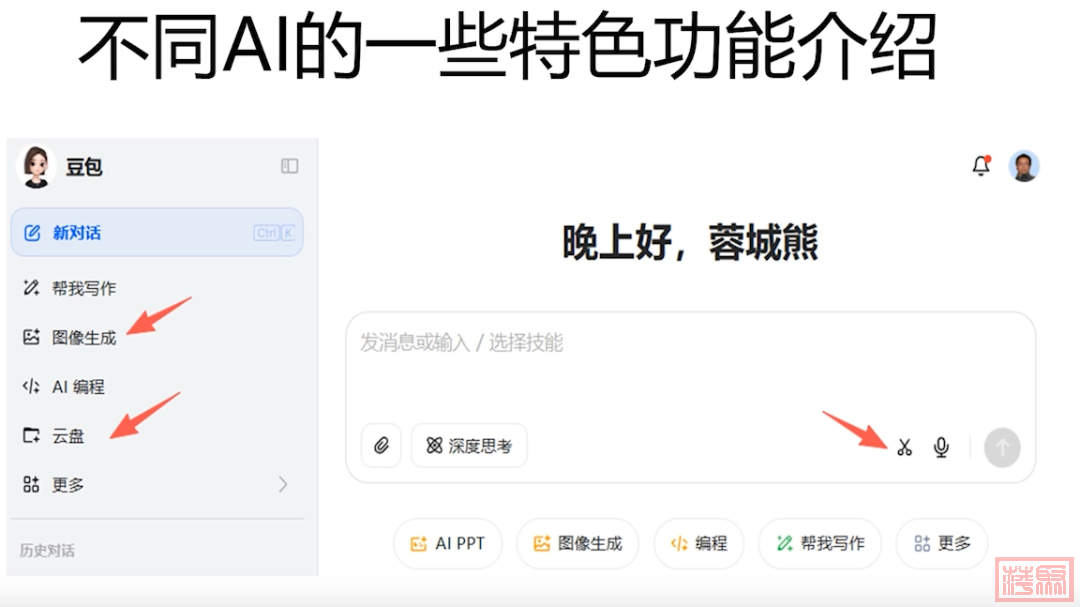The width and height of the screenshot is (1080, 607).
Task: Click the scissors screenshot icon
Action: click(x=904, y=447)
